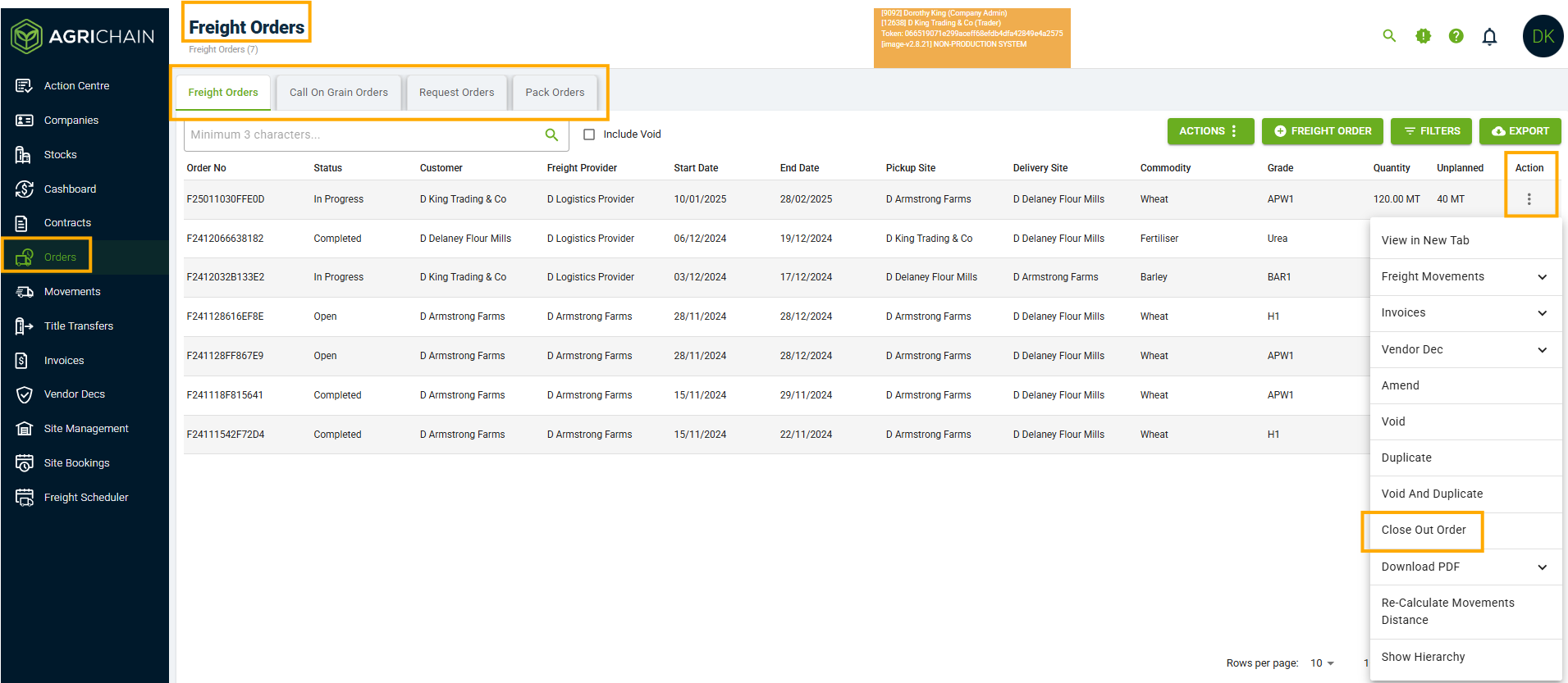Image resolution: width=1568 pixels, height=683 pixels.
Task: Open Site Management sidebar icon
Action: click(x=25, y=429)
